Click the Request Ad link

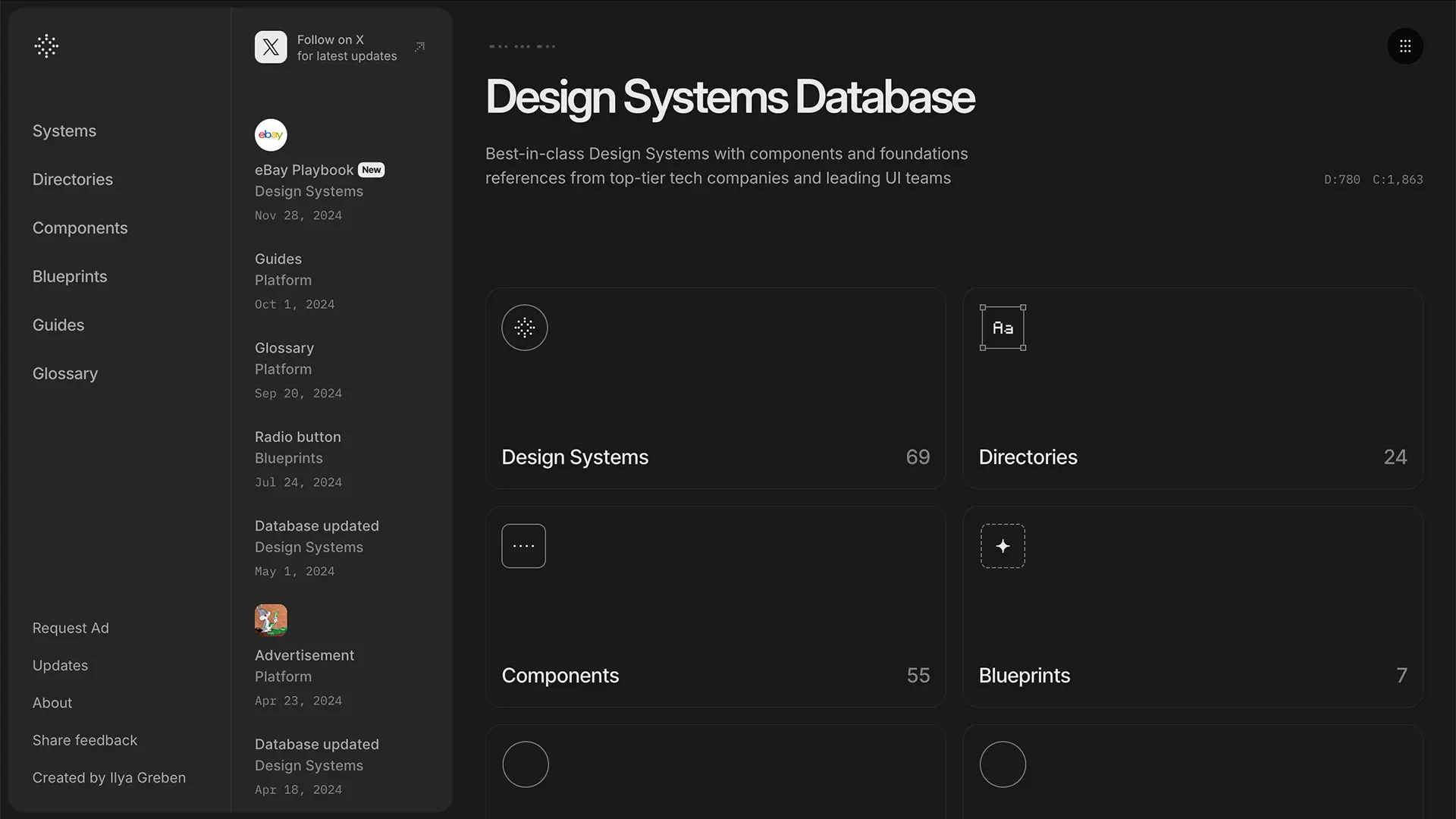[x=71, y=628]
